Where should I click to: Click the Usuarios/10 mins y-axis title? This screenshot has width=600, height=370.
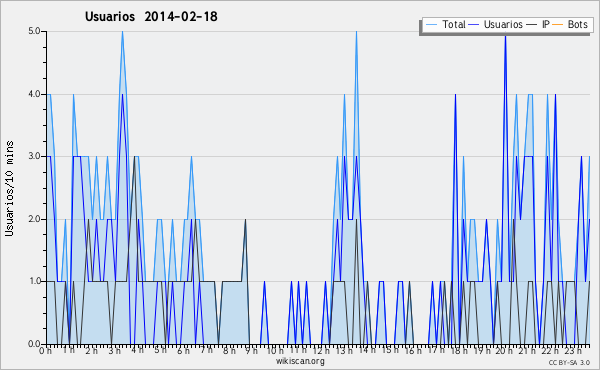pos(9,189)
